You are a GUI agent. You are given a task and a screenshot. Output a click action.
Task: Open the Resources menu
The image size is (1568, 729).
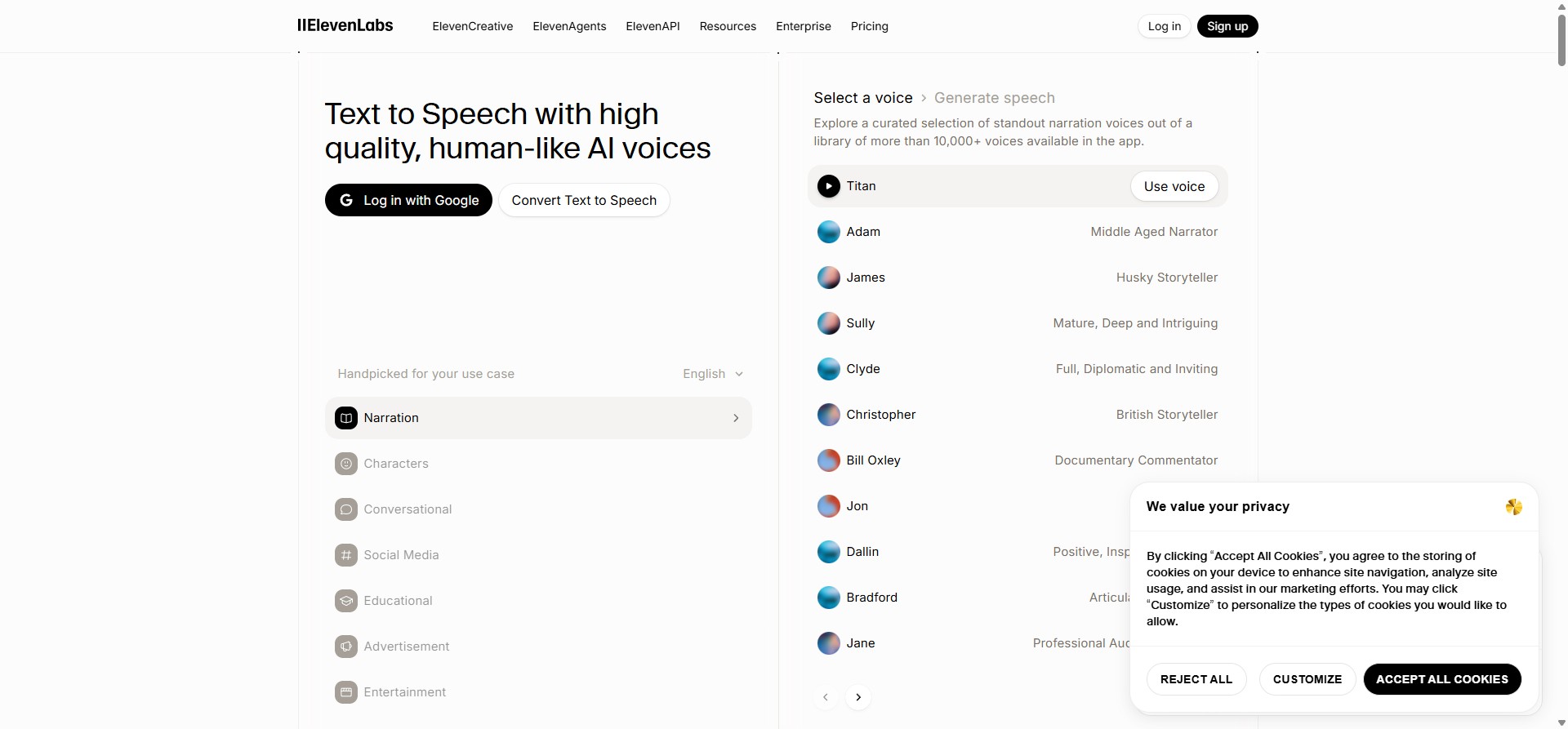(728, 26)
